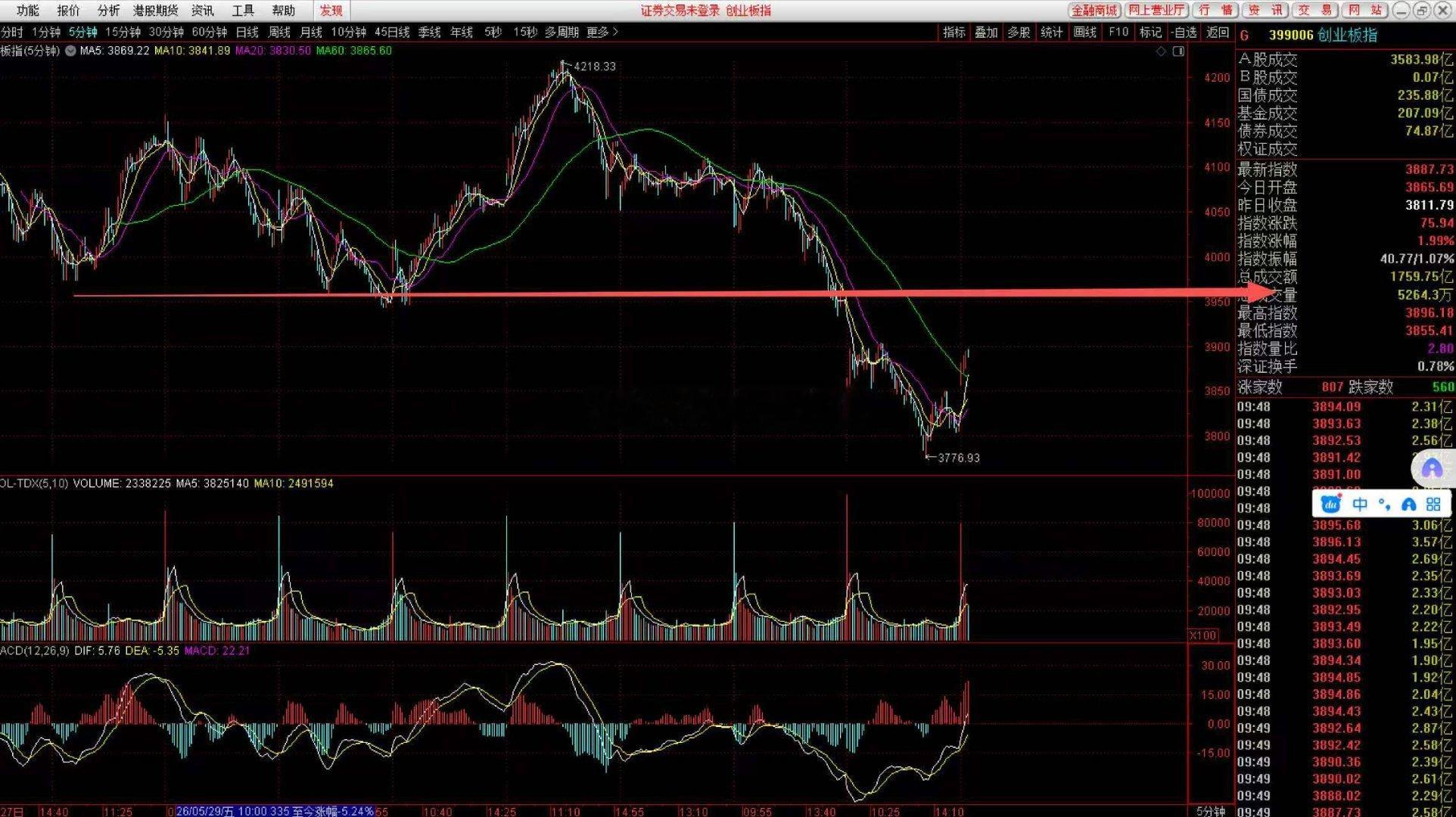Select the 5秒 period
Viewport: 1456px width, 817px height.
pos(493,33)
